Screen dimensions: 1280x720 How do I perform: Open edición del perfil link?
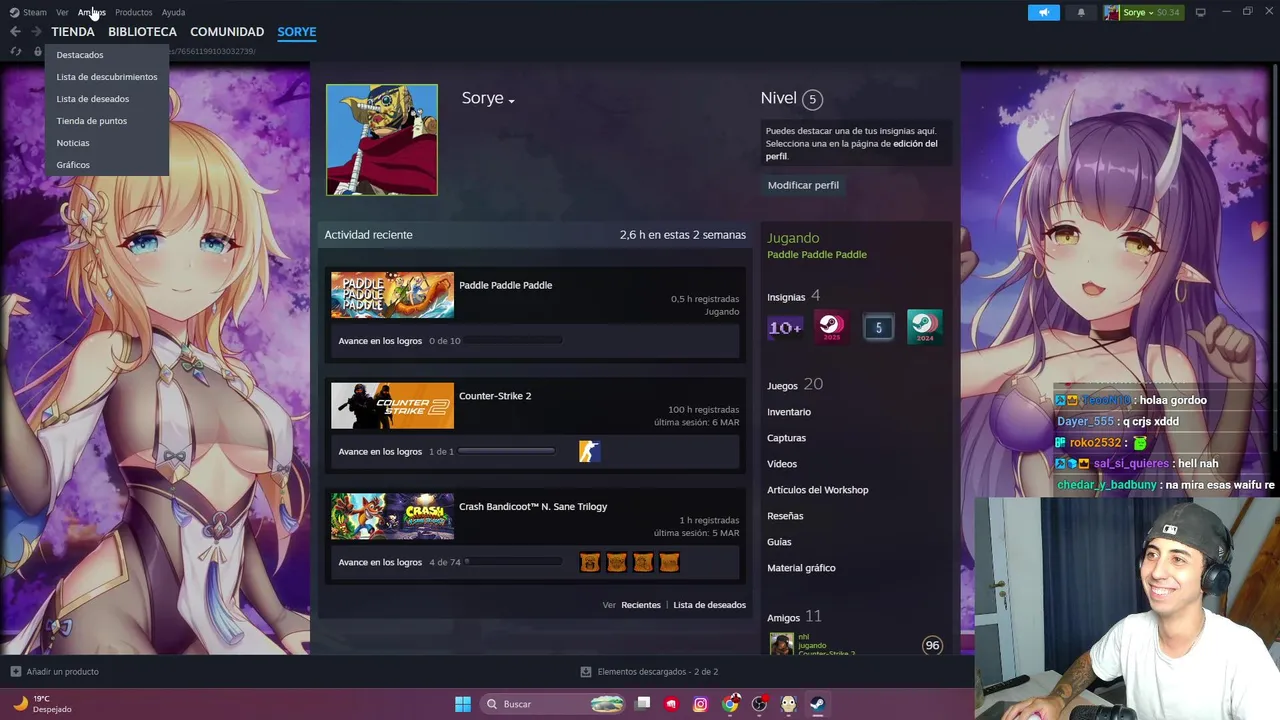[x=852, y=150]
